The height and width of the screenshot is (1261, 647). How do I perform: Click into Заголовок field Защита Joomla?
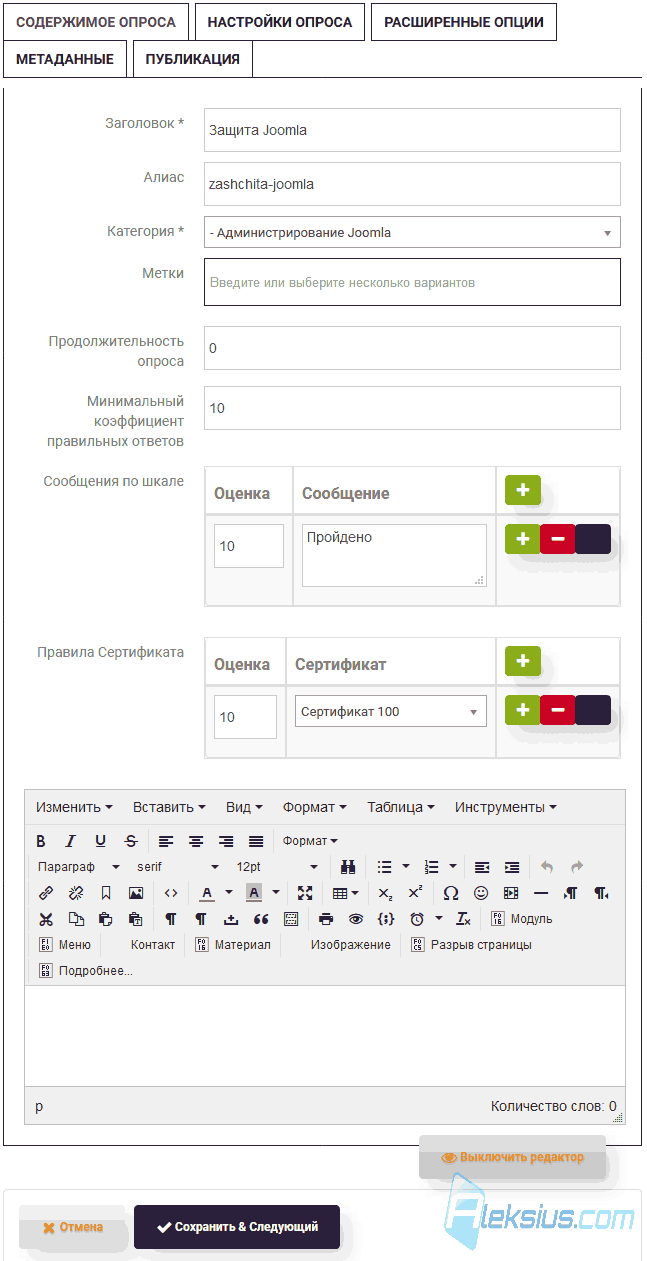[412, 130]
